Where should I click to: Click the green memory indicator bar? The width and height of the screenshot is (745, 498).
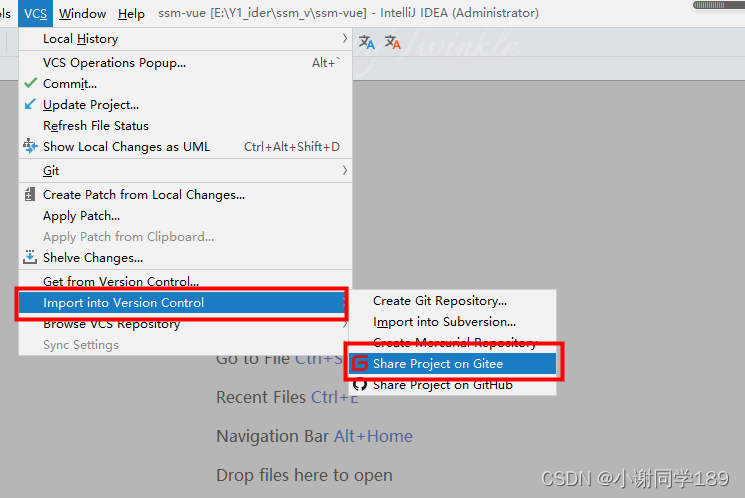click(x=718, y=5)
